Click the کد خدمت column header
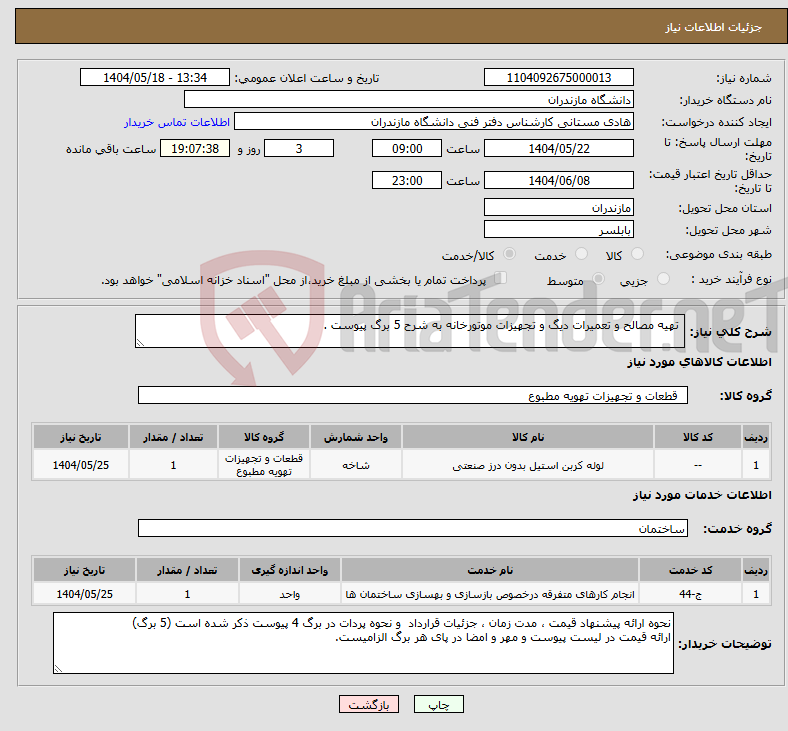Viewport: 788px width, 731px height. [x=691, y=570]
